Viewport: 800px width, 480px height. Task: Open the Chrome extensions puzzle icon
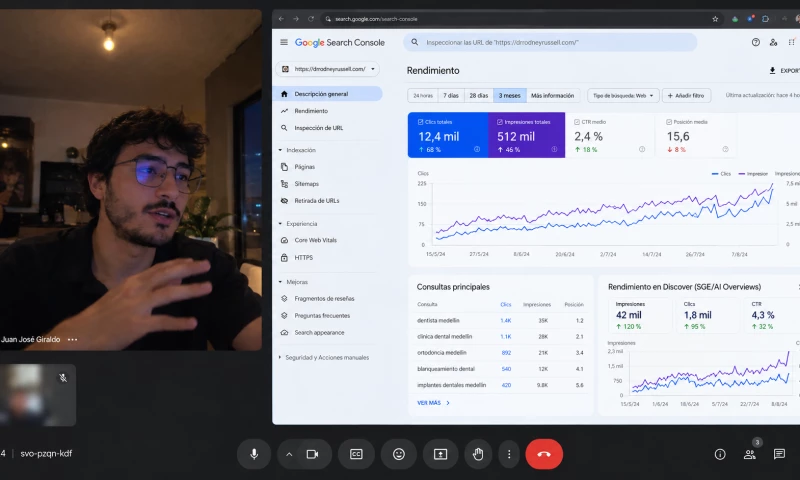click(765, 19)
